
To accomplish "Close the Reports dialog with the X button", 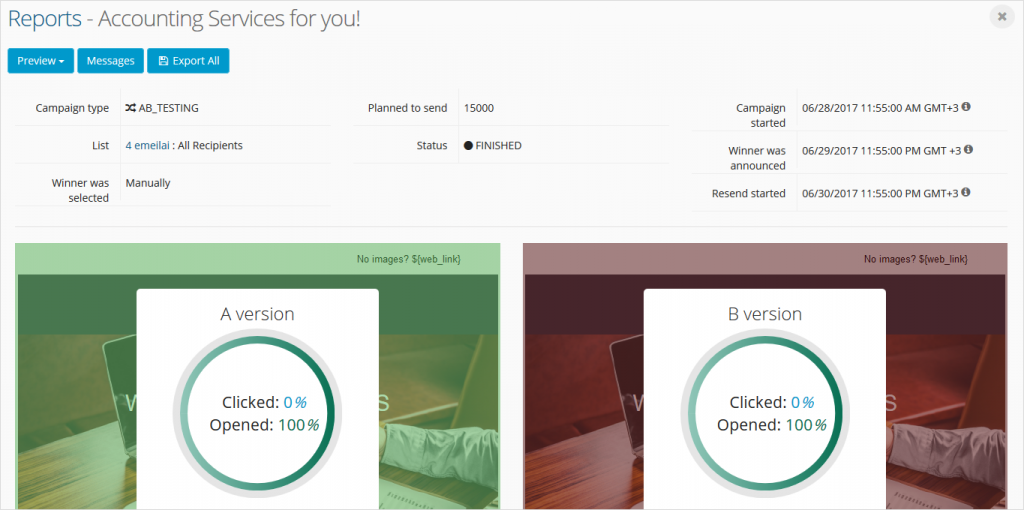I will pos(1002,17).
